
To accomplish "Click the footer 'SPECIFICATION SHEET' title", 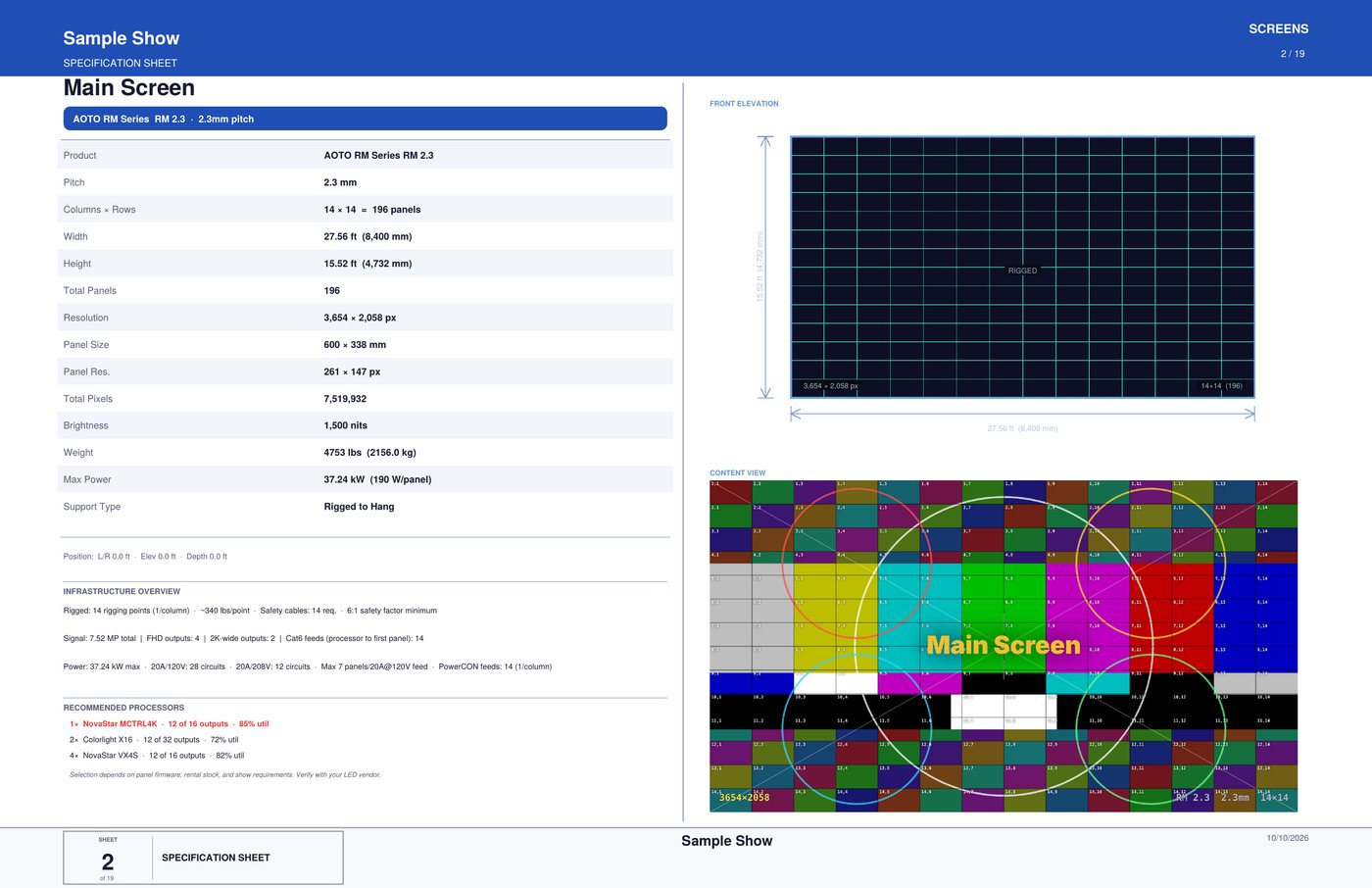I will coord(216,858).
